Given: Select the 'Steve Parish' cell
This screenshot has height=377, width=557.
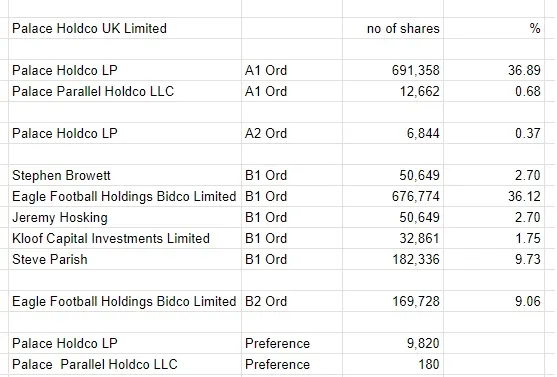Looking at the screenshot, I should pos(125,259).
